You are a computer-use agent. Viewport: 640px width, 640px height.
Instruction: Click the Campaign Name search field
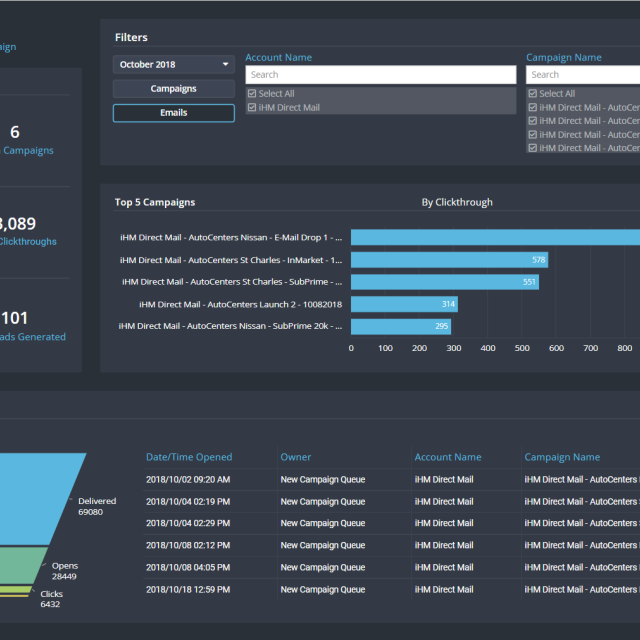point(583,75)
